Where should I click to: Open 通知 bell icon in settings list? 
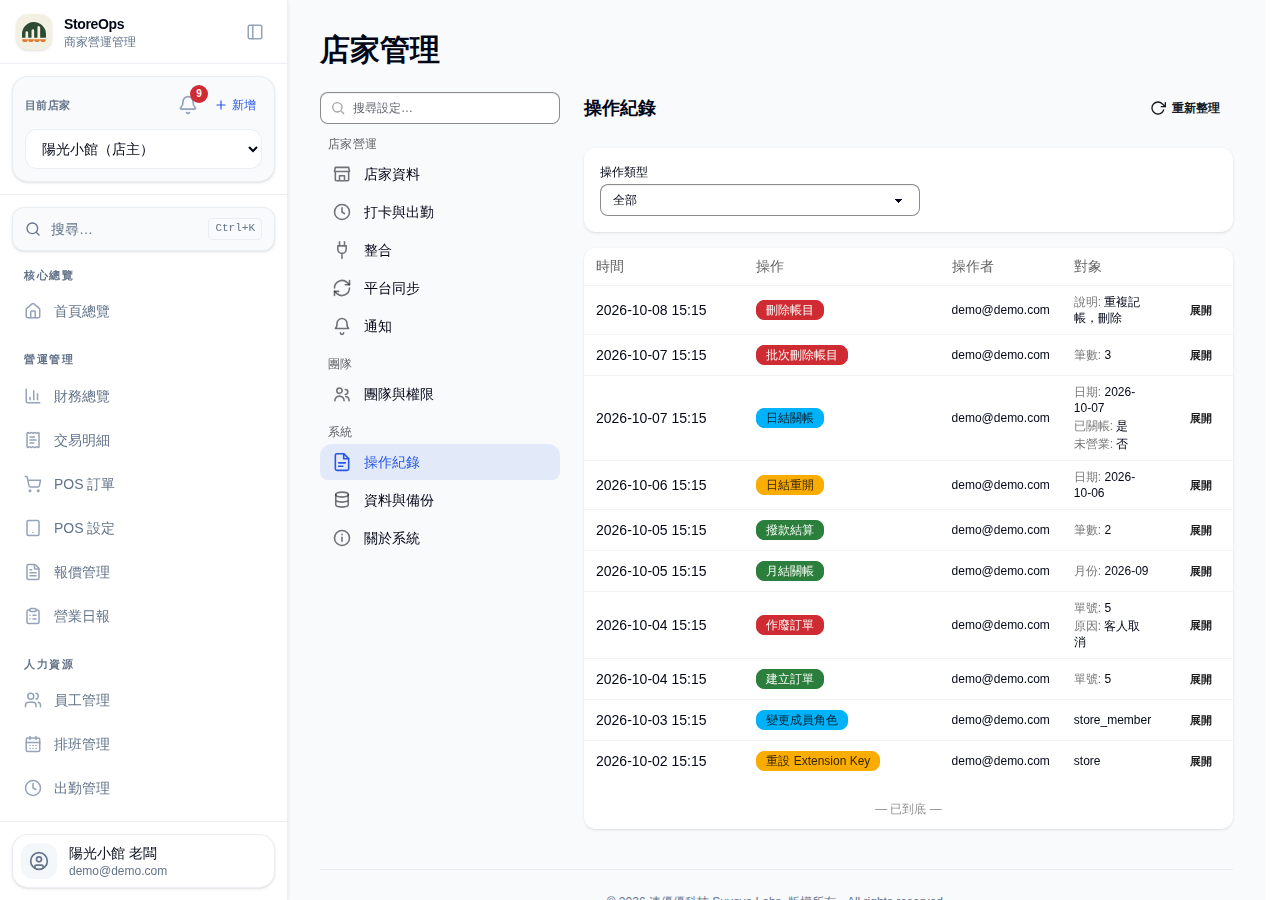342,326
